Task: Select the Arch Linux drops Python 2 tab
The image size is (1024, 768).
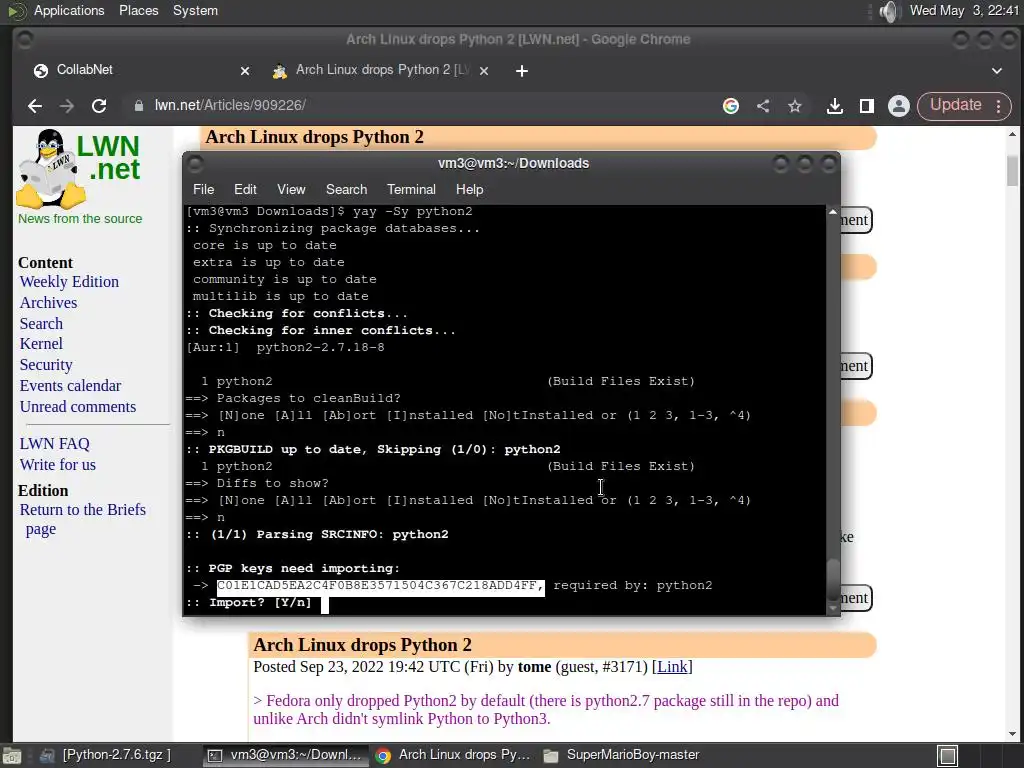Action: click(379, 70)
